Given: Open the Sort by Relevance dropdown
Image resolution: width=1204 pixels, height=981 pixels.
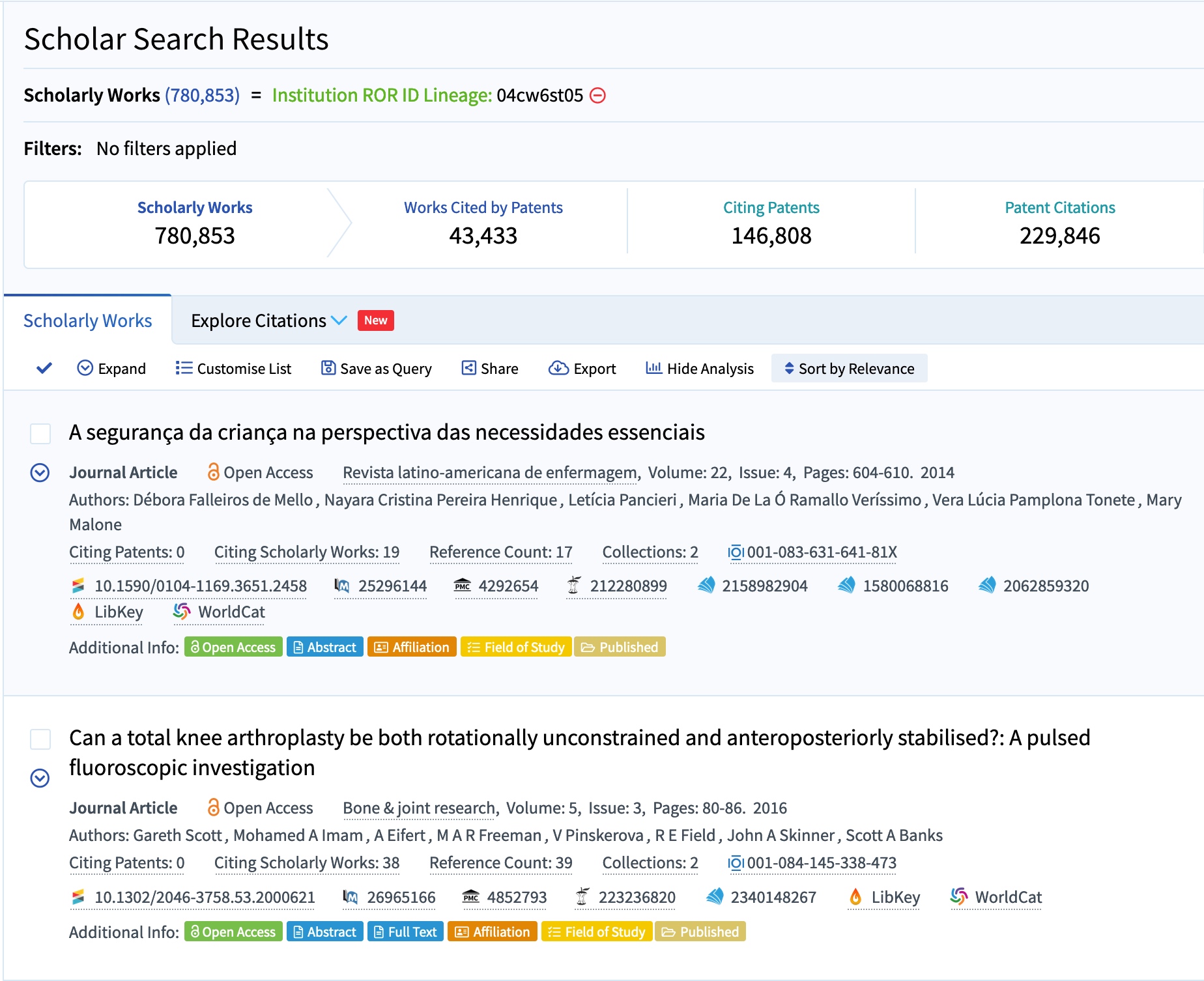Looking at the screenshot, I should pos(849,369).
